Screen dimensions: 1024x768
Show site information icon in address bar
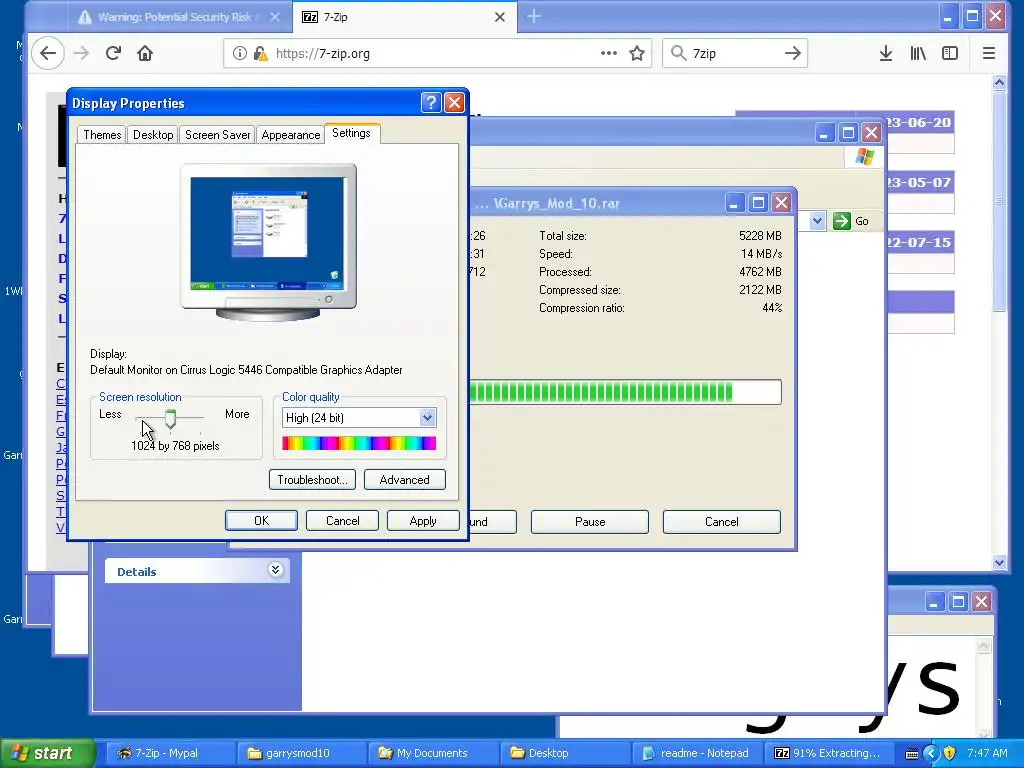coord(240,54)
